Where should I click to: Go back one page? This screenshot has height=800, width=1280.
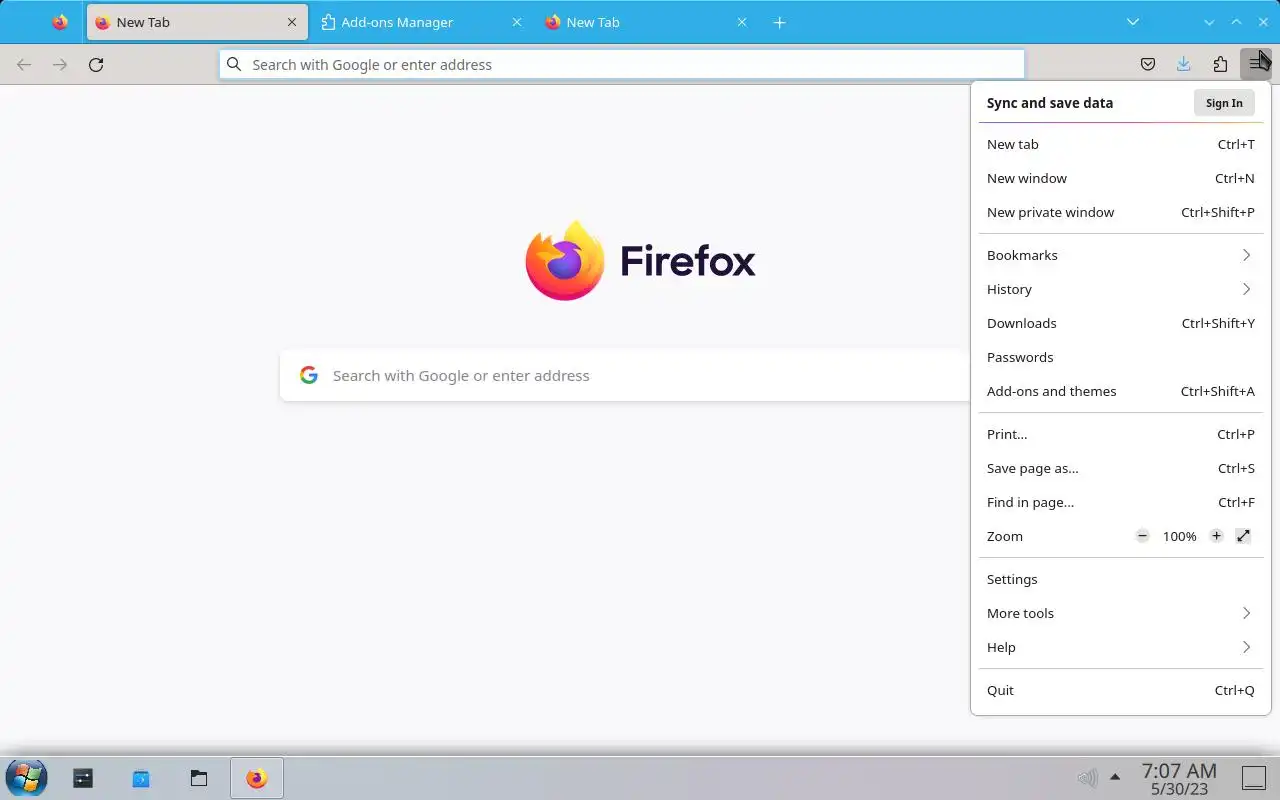24,64
